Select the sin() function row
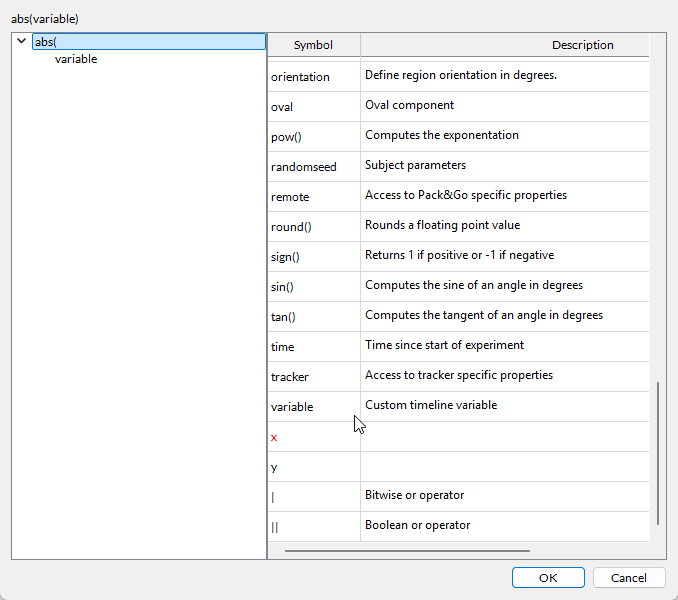 [x=283, y=287]
